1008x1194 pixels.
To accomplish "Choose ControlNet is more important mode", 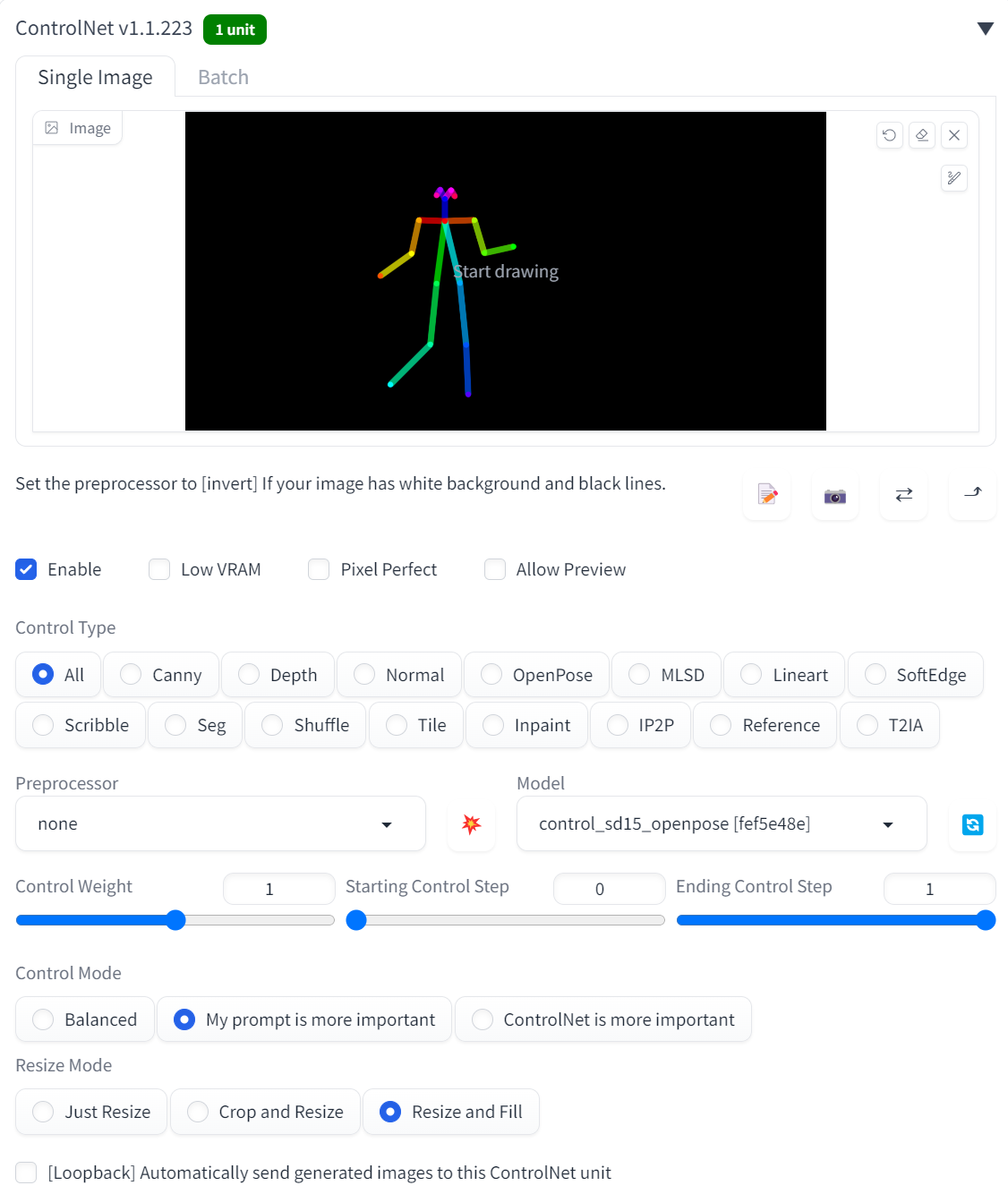I will 603,1019.
